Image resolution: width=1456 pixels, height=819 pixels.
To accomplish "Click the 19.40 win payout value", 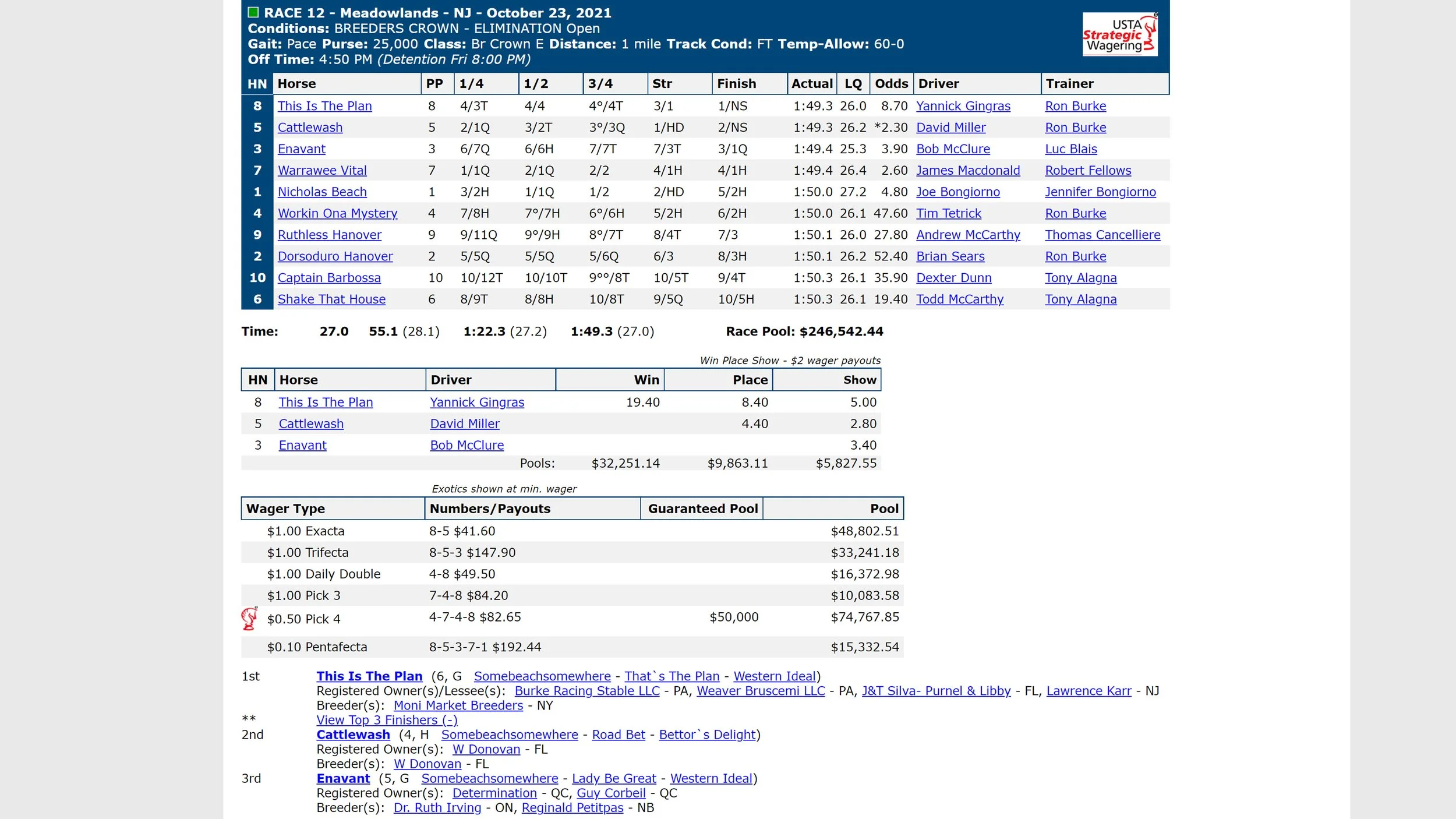I will click(642, 403).
